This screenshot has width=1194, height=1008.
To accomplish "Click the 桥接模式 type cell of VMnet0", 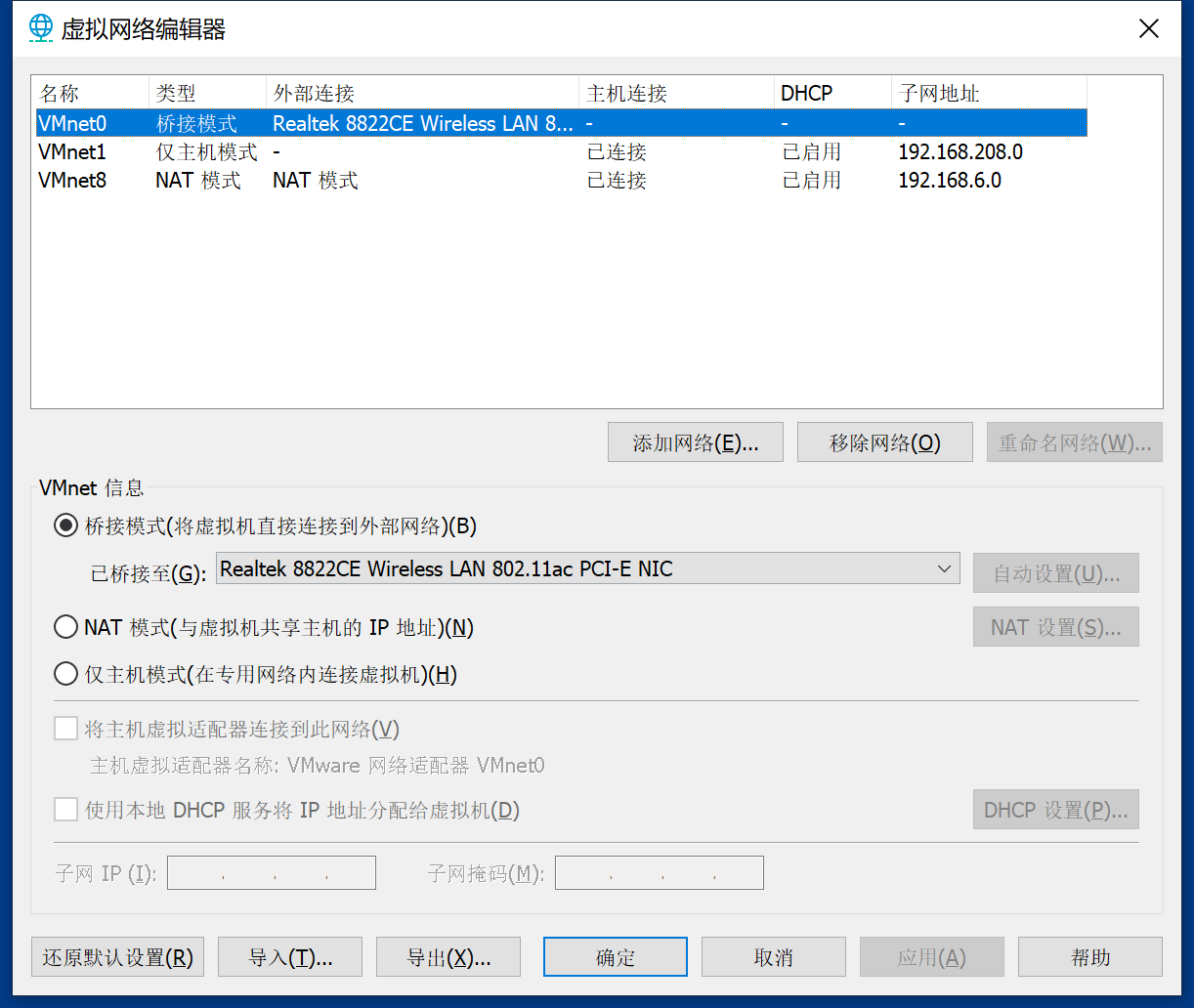I will (196, 123).
